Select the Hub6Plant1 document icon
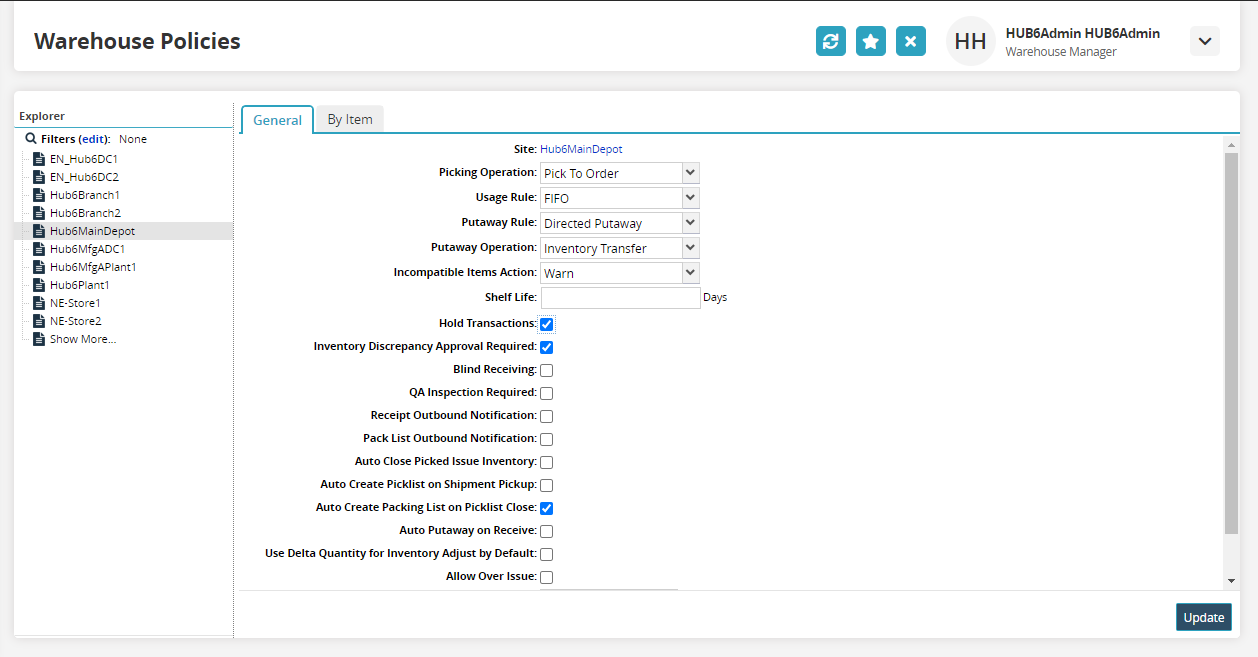Image resolution: width=1258 pixels, height=657 pixels. click(39, 285)
